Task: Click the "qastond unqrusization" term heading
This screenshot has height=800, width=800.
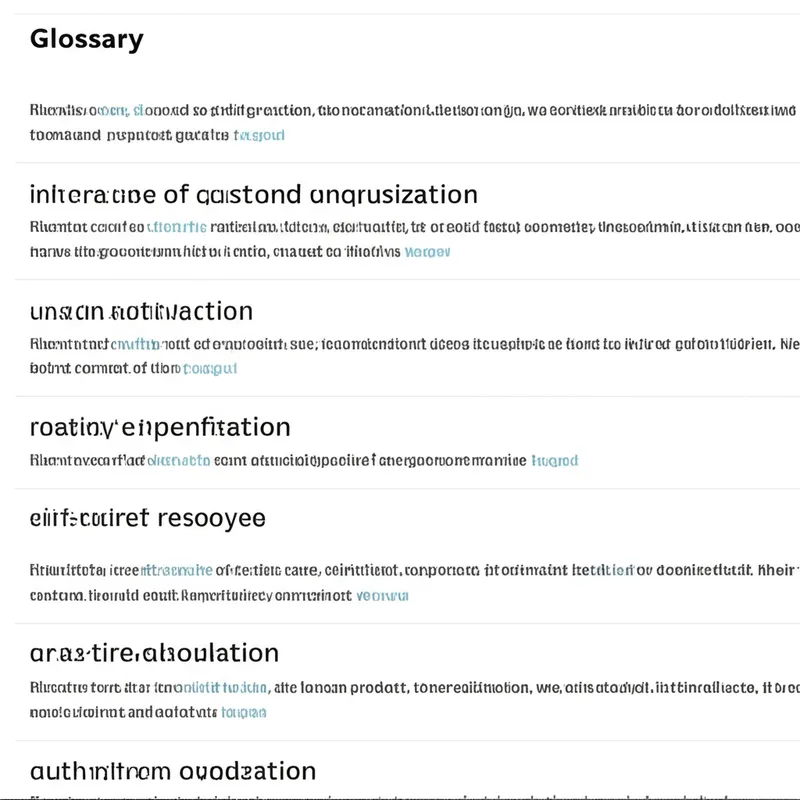Action: click(253, 193)
